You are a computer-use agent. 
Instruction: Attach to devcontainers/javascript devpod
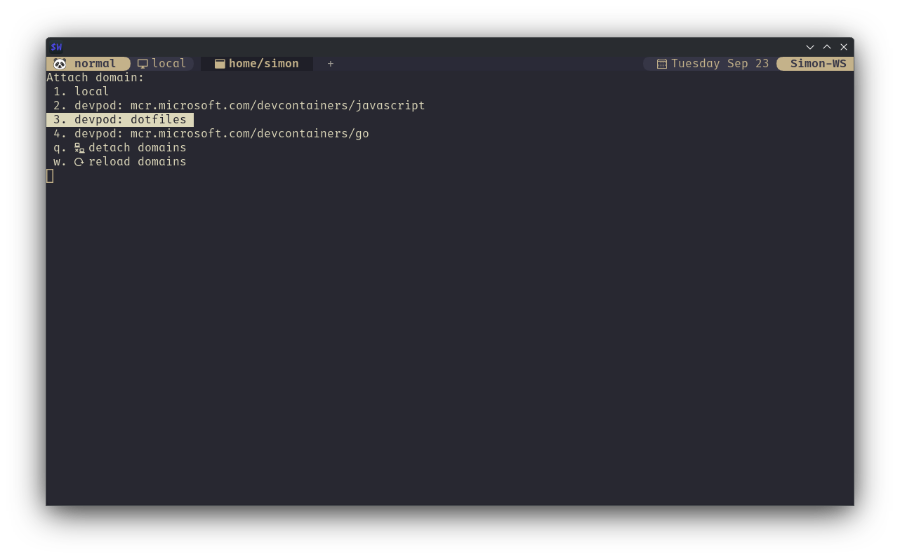pos(249,106)
